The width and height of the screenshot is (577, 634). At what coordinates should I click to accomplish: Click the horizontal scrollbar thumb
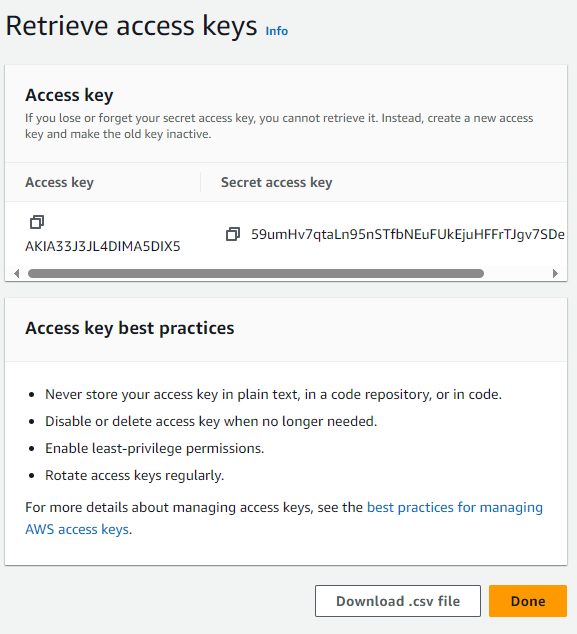coord(256,273)
